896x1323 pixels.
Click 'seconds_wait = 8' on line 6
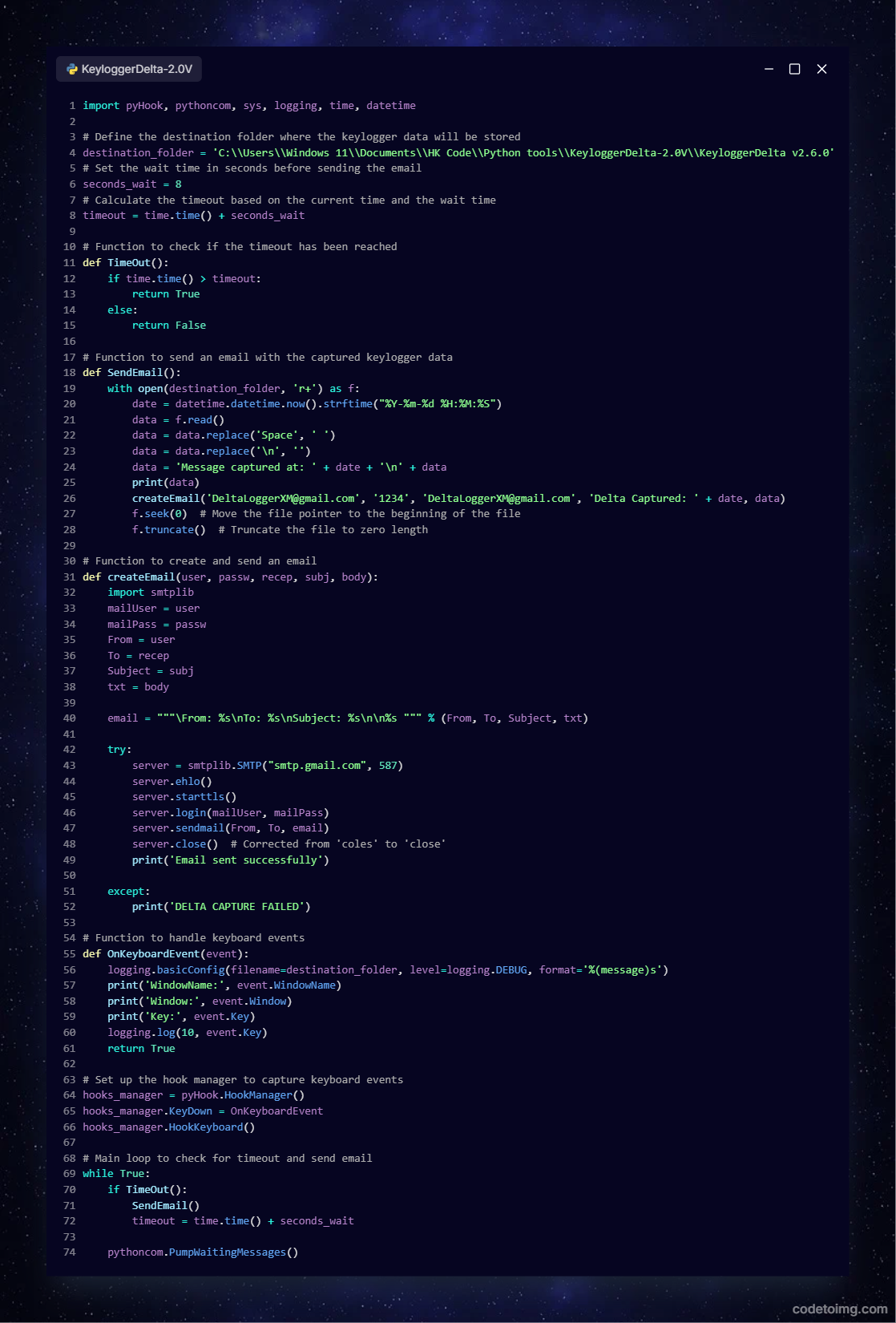point(132,184)
